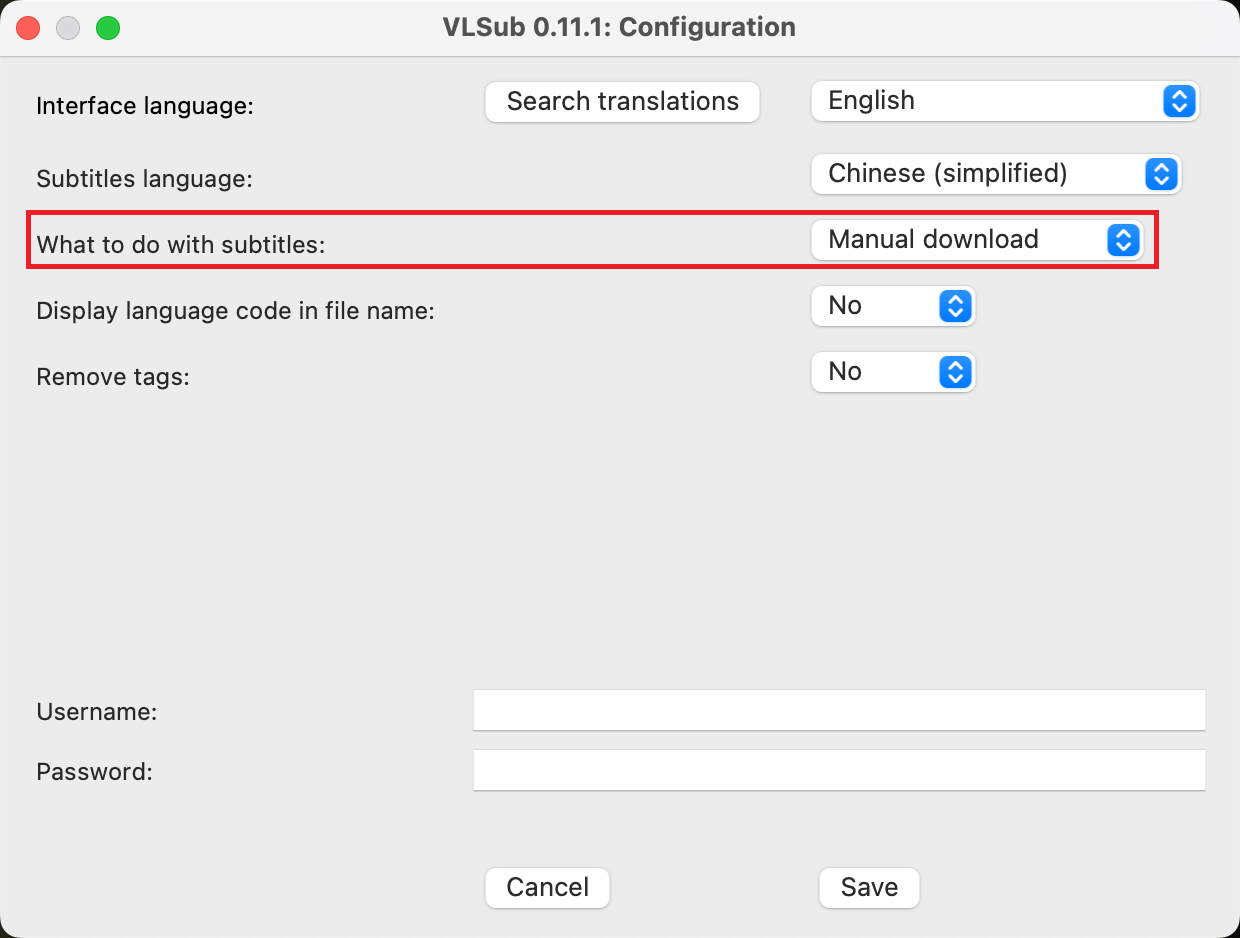1240x938 pixels.
Task: Zoom the window with the green button
Action: [108, 28]
